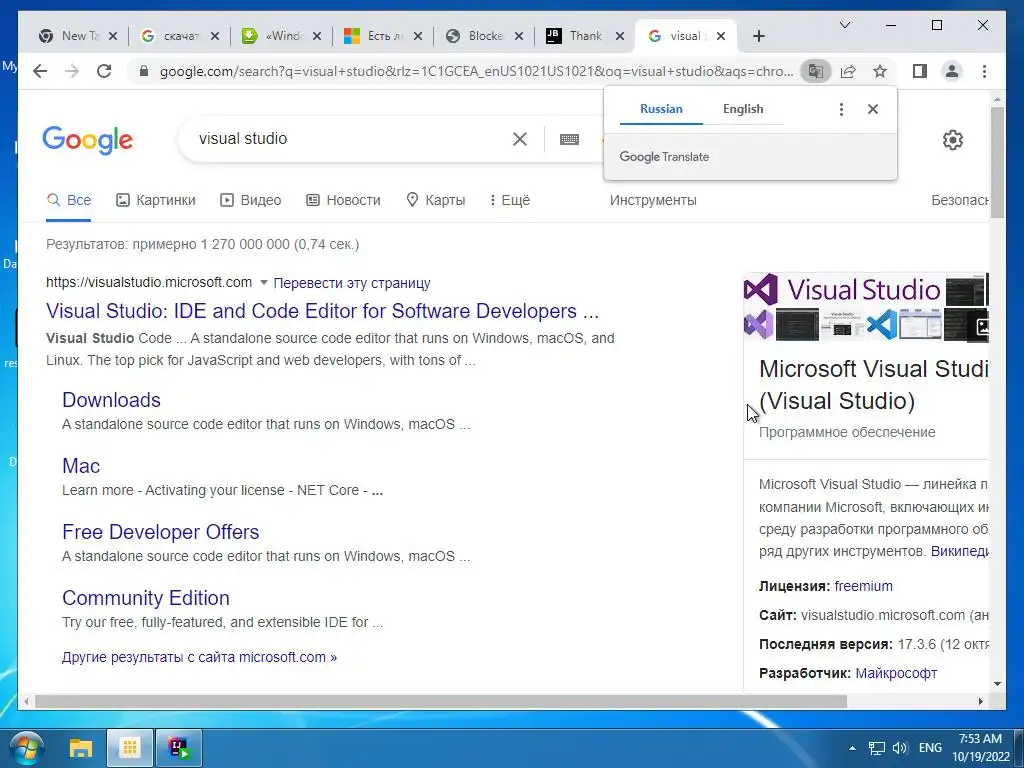Open the volume control in tray
This screenshot has width=1024, height=768.
[900, 748]
